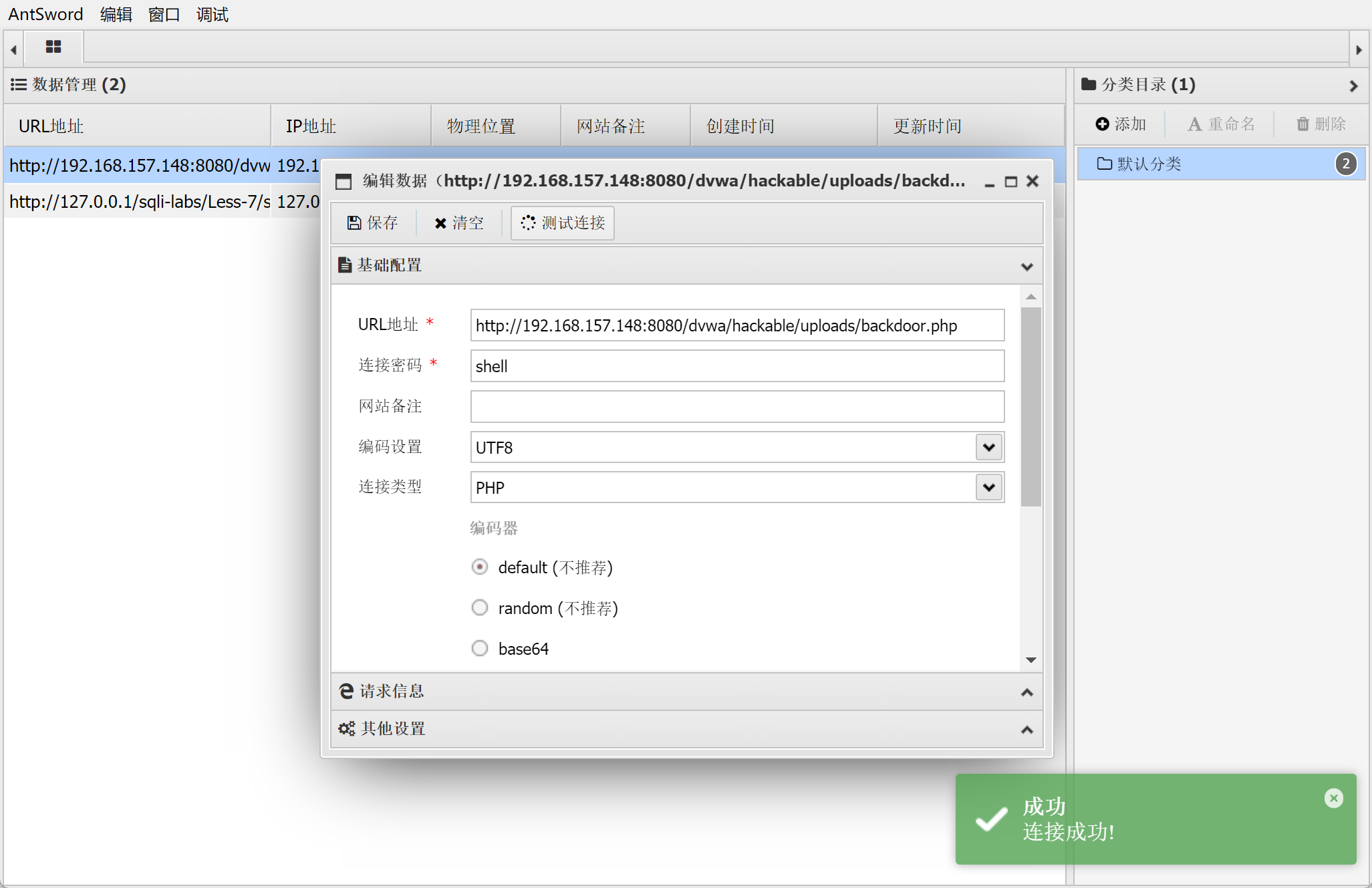1372x888 pixels.
Task: Collapse the 分类目录 panel arrow
Action: tap(1353, 86)
